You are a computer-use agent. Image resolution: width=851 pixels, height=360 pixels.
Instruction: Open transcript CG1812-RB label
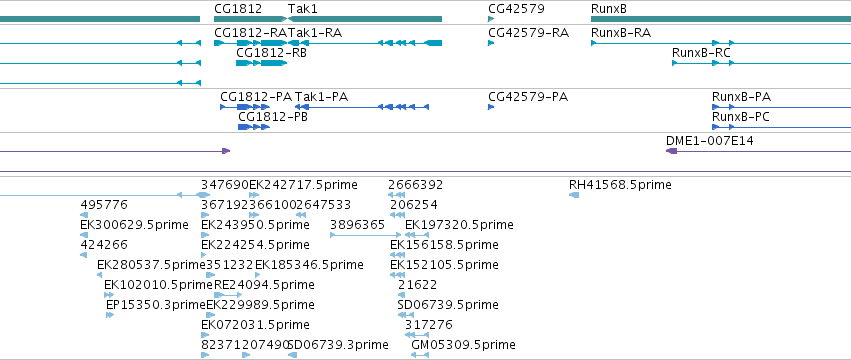[x=271, y=53]
